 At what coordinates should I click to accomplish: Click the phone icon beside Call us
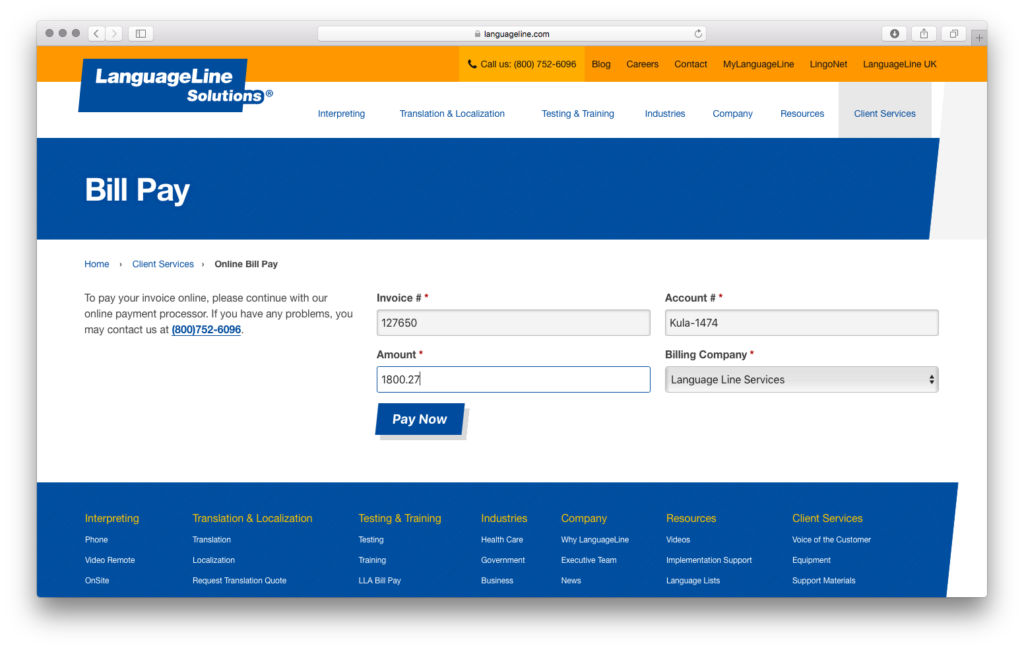coord(472,64)
